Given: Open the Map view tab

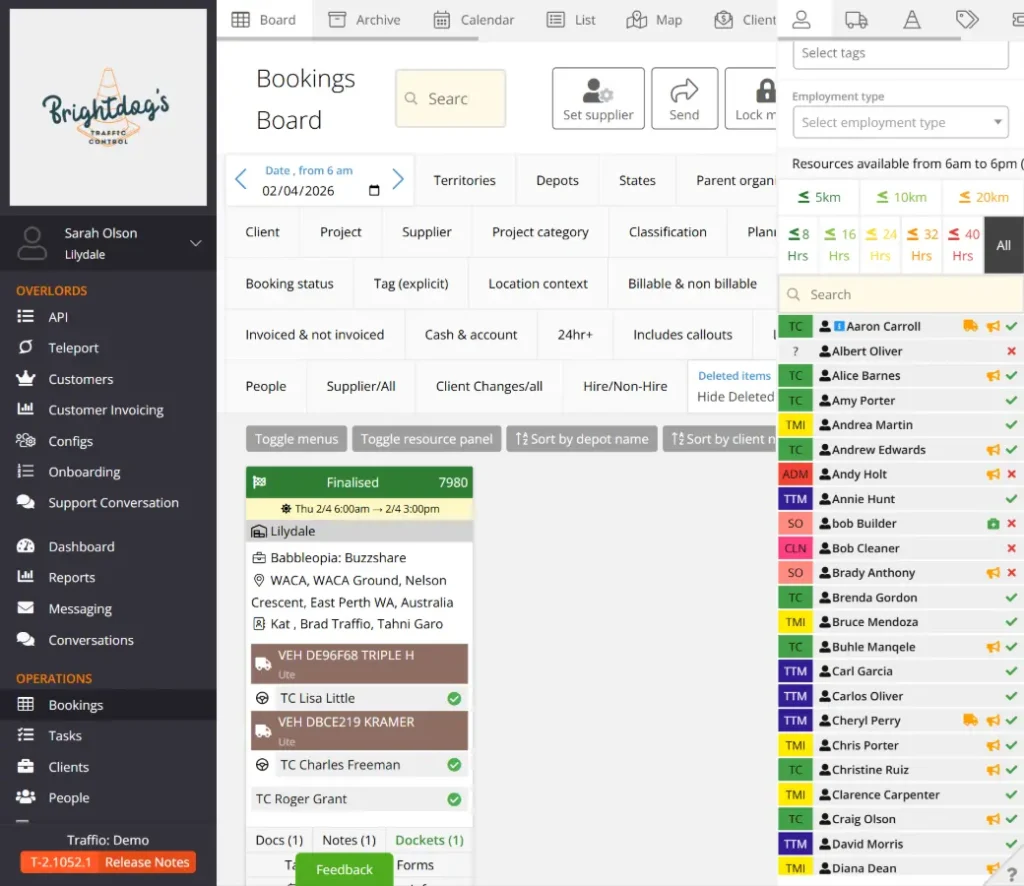Looking at the screenshot, I should click(654, 19).
